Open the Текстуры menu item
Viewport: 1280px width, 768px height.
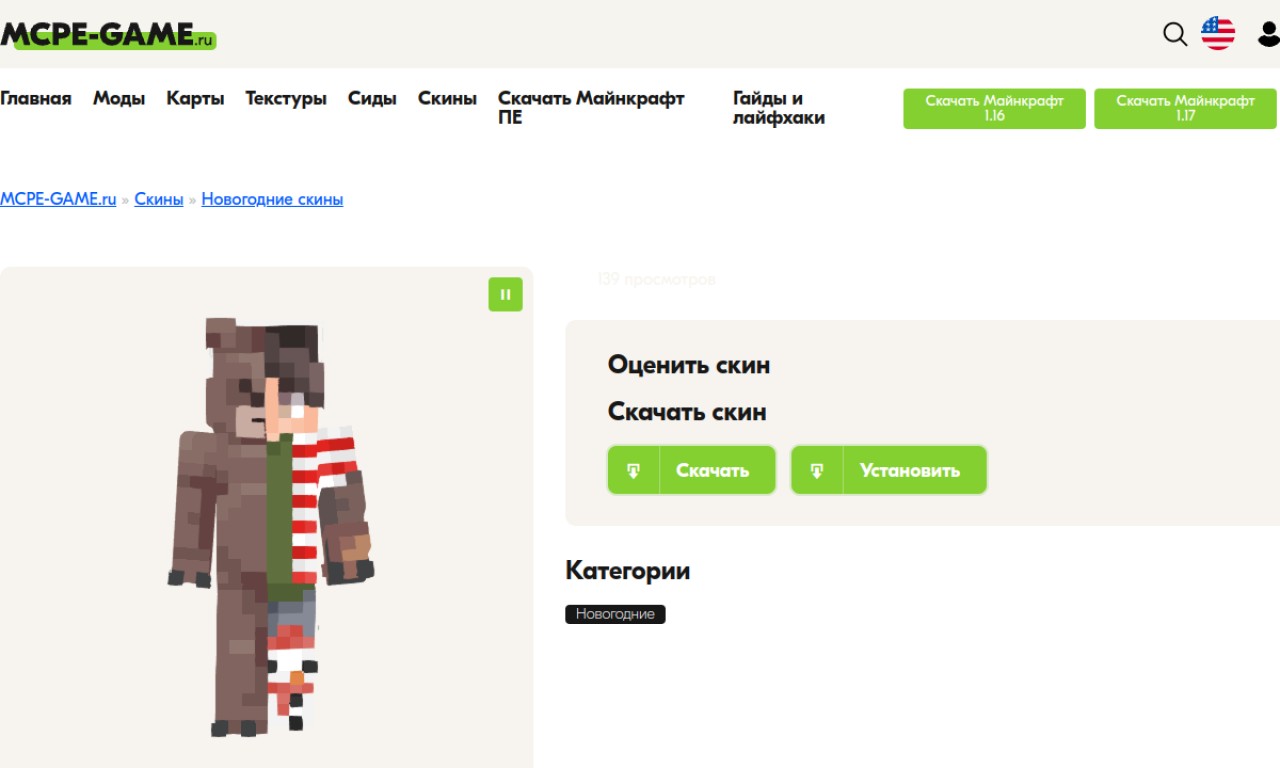tap(286, 98)
